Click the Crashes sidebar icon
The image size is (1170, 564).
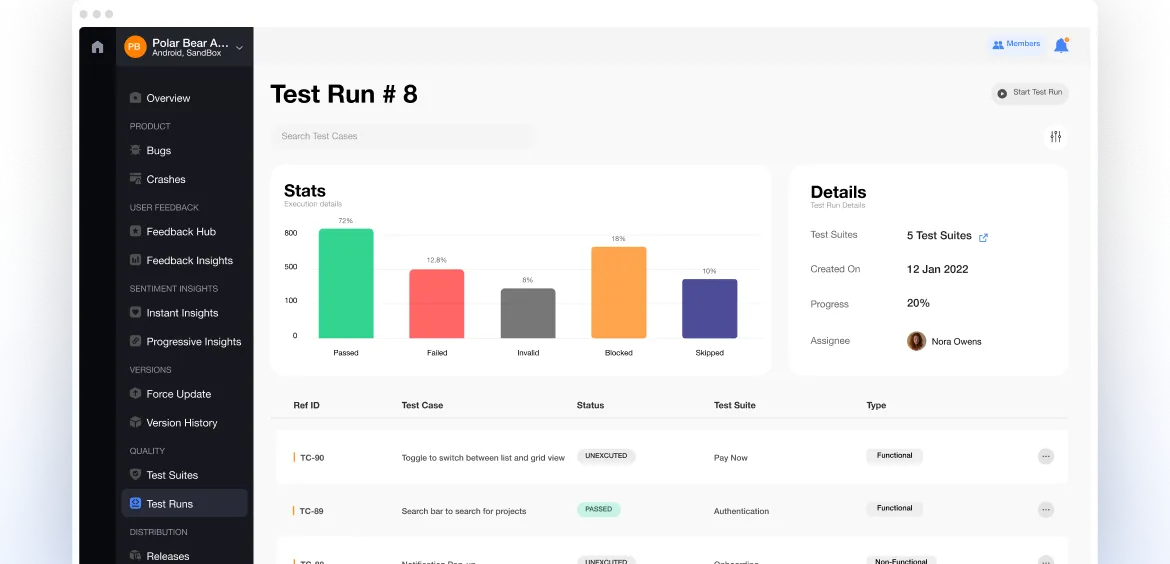point(136,180)
